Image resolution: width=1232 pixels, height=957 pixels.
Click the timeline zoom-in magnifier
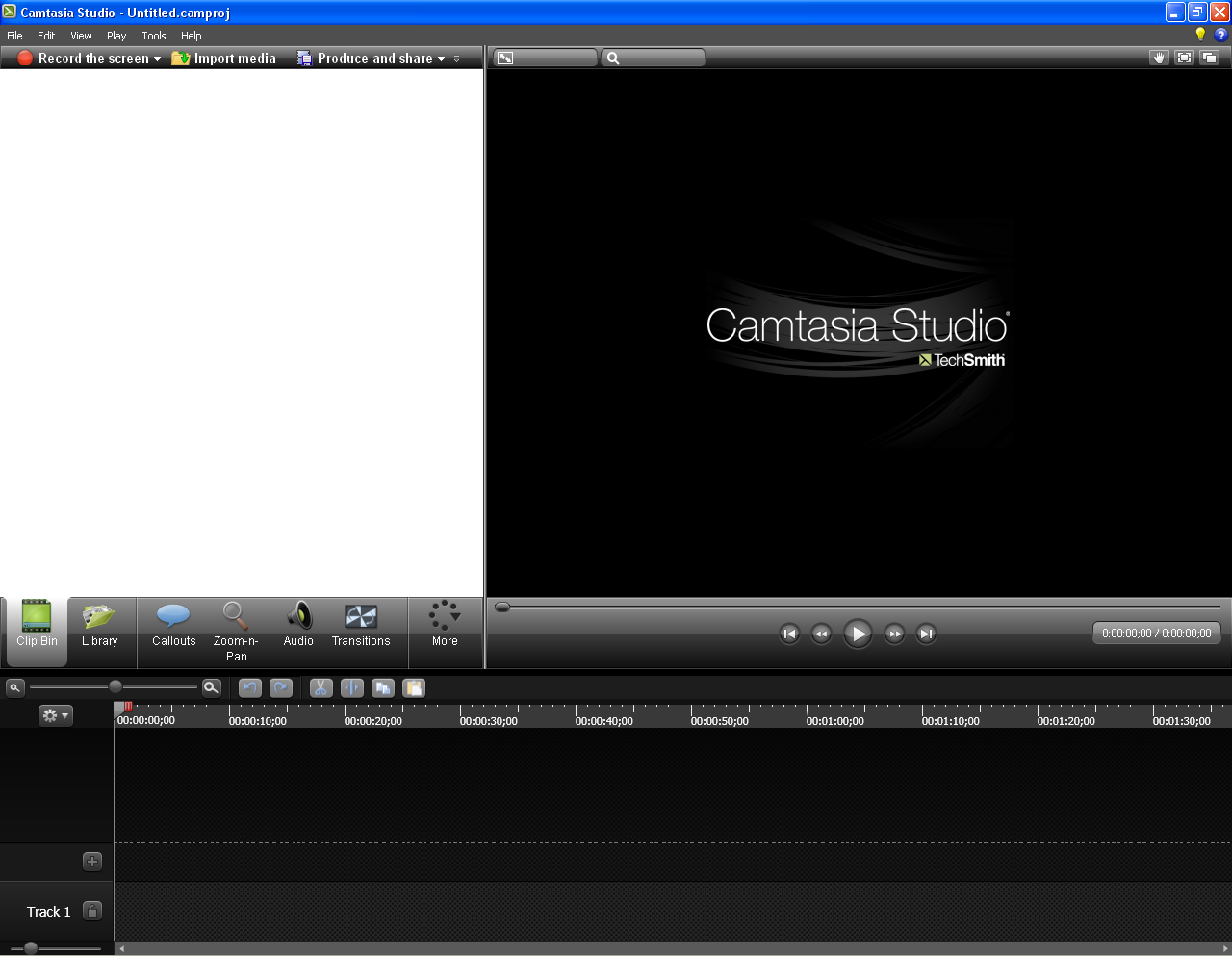point(212,687)
